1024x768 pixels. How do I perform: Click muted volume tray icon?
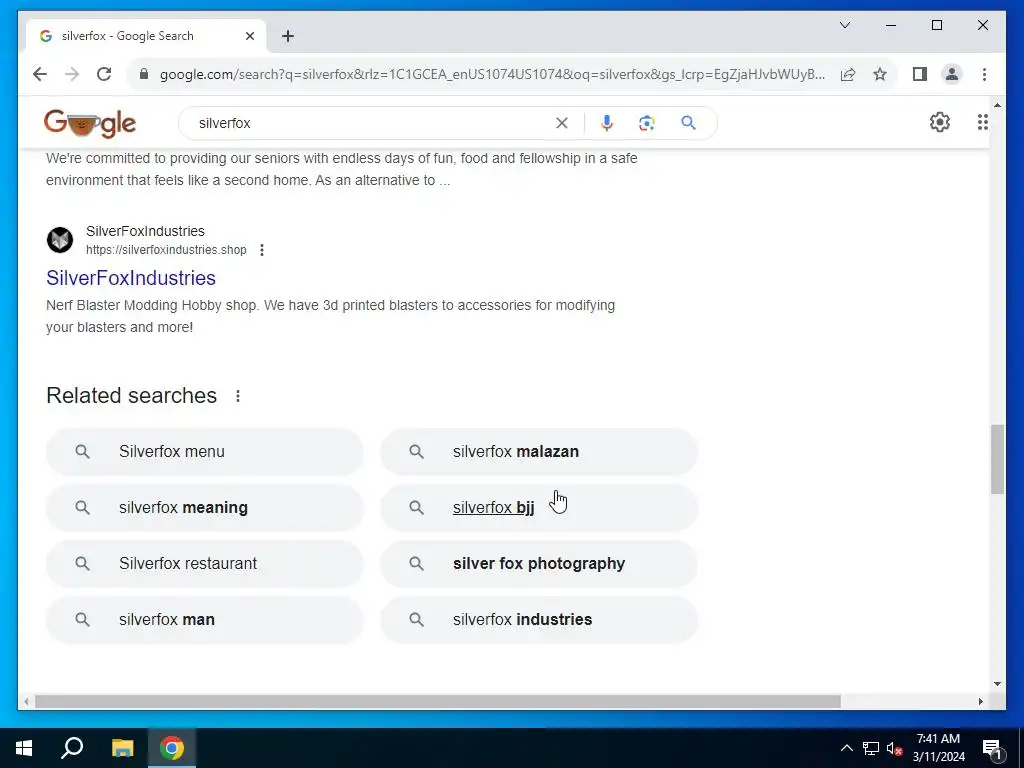tap(895, 748)
